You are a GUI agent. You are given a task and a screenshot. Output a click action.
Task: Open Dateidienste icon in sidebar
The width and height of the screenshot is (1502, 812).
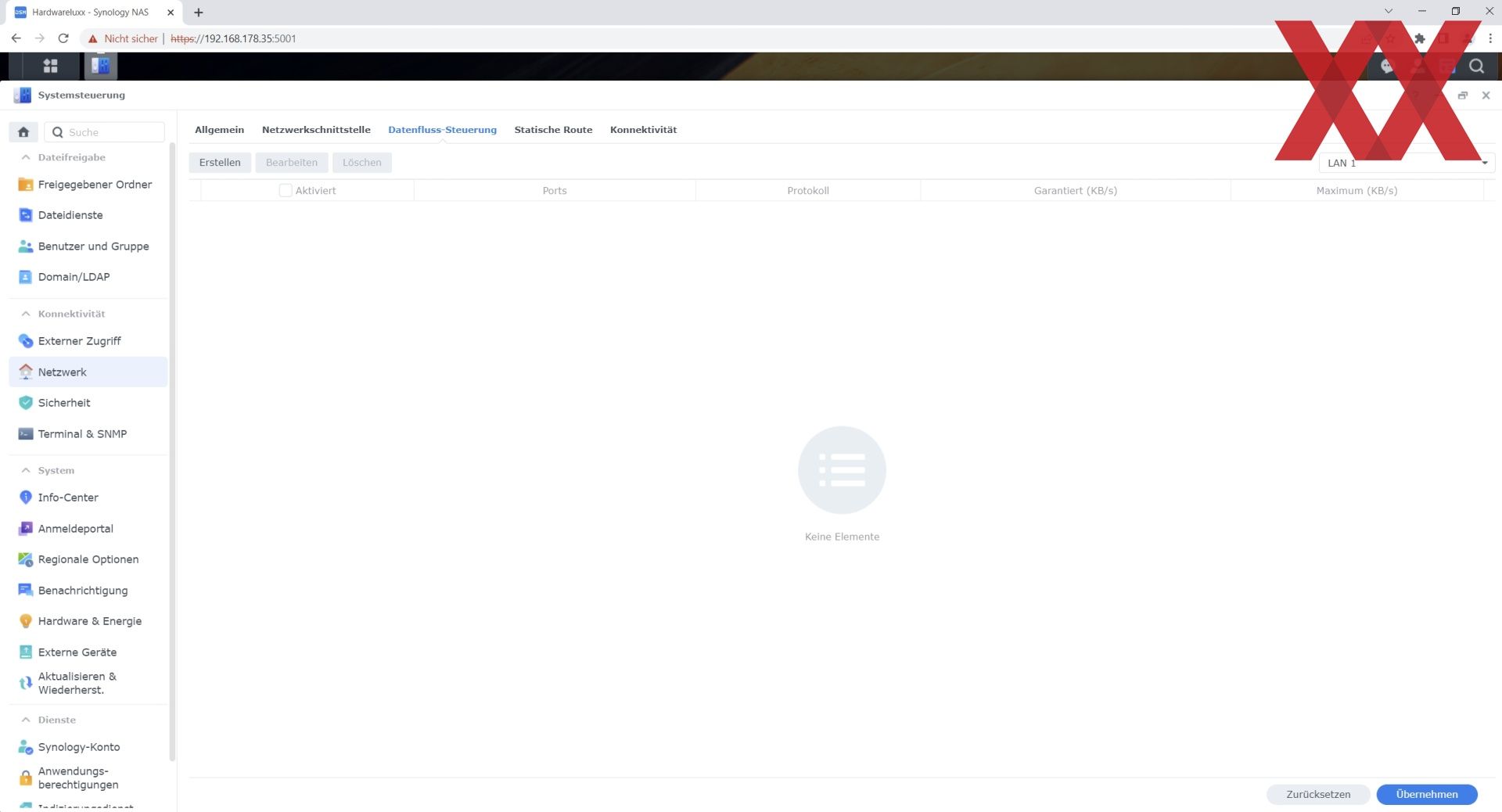coord(26,215)
